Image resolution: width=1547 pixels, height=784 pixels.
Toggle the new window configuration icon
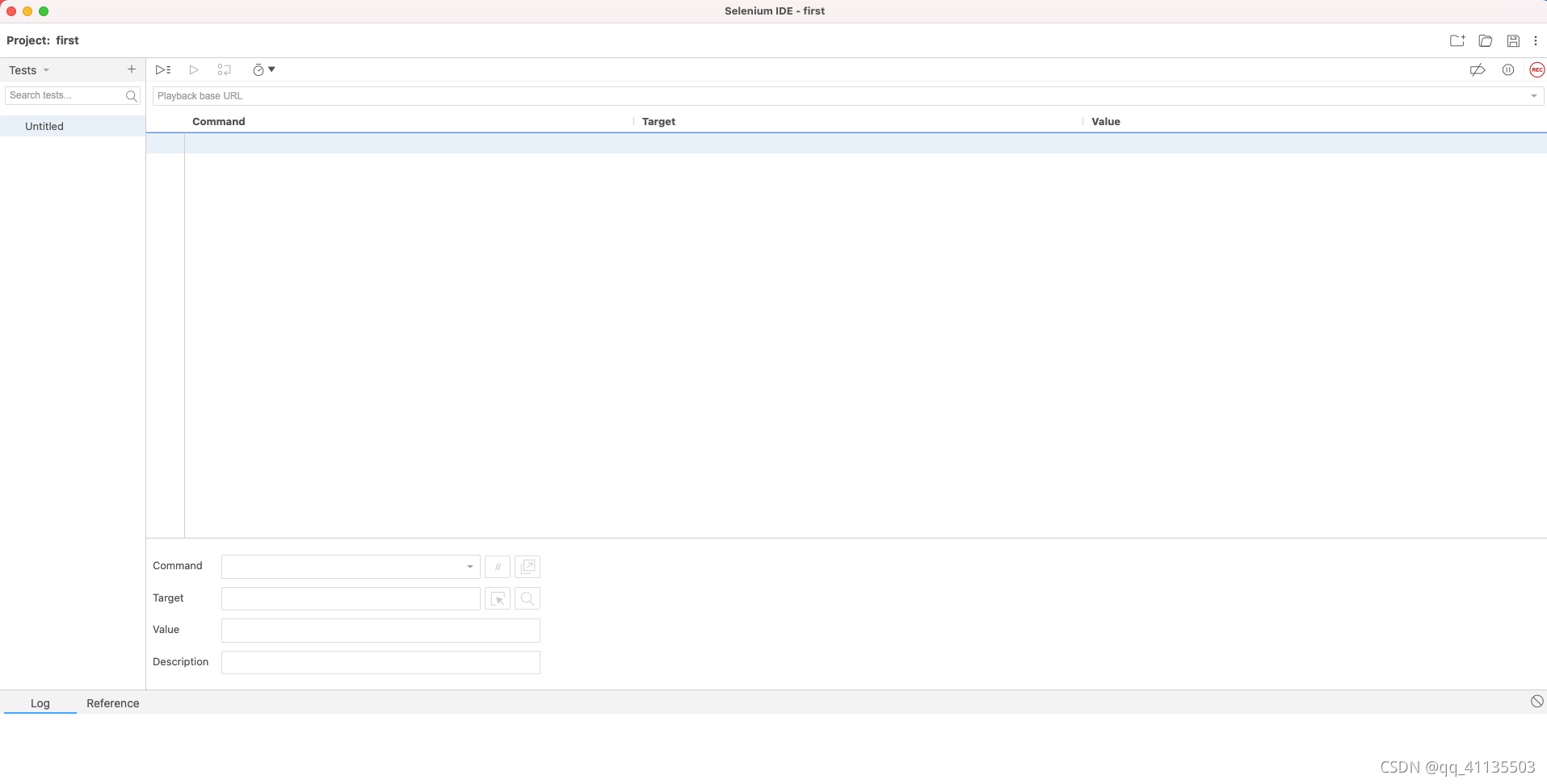coord(528,567)
